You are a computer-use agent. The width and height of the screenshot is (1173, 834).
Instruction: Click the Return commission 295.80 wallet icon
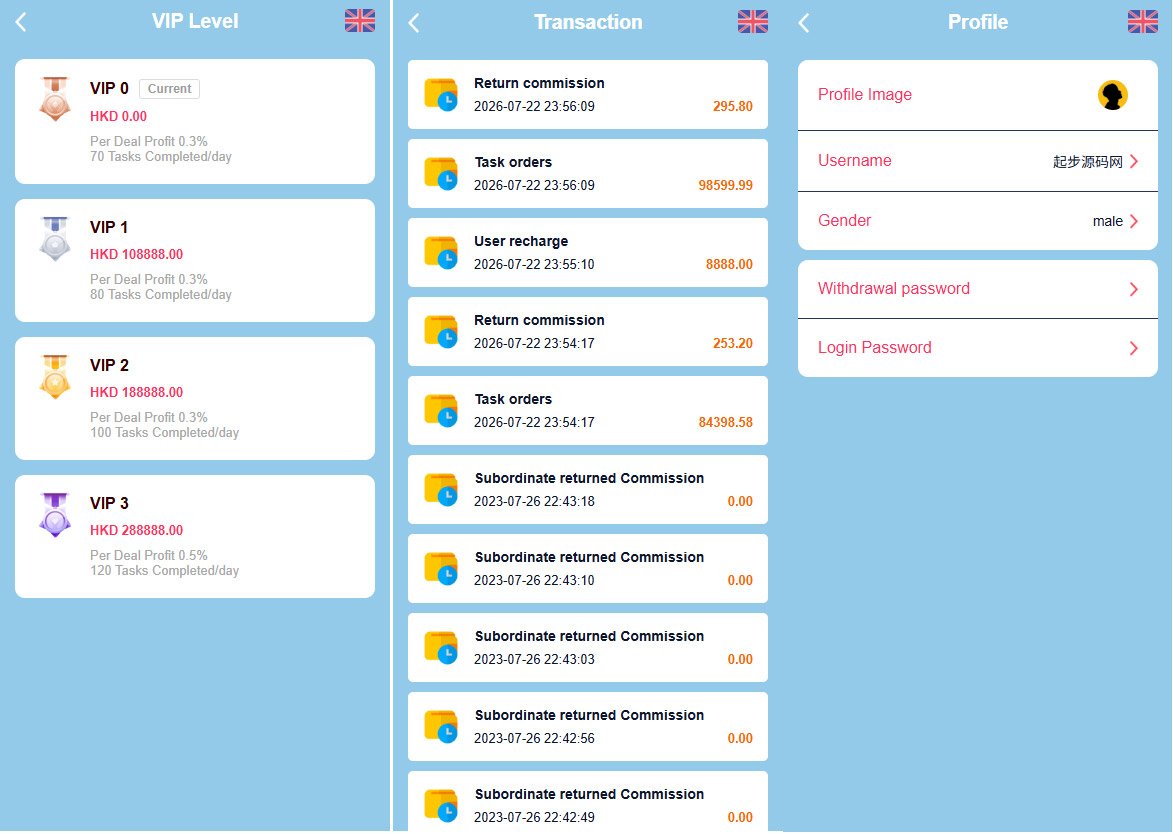[441, 95]
